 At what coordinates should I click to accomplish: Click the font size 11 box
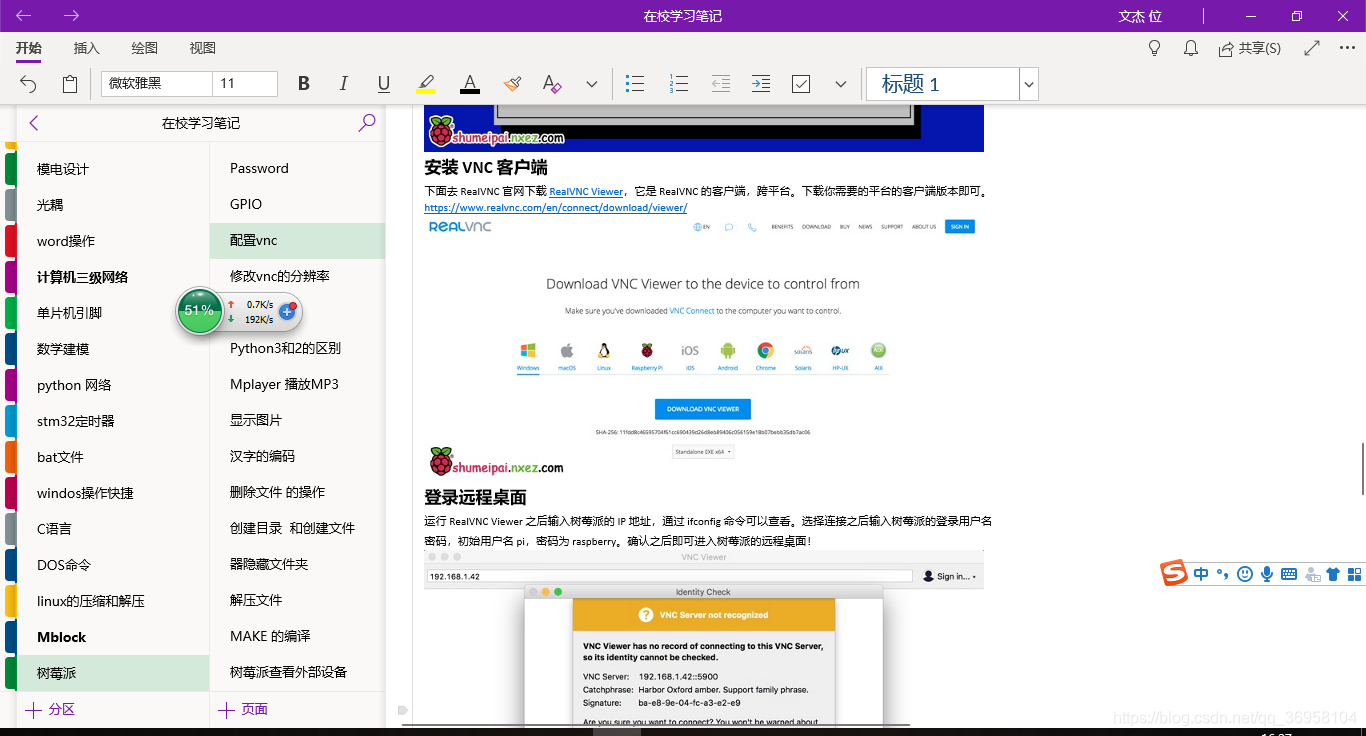point(245,84)
